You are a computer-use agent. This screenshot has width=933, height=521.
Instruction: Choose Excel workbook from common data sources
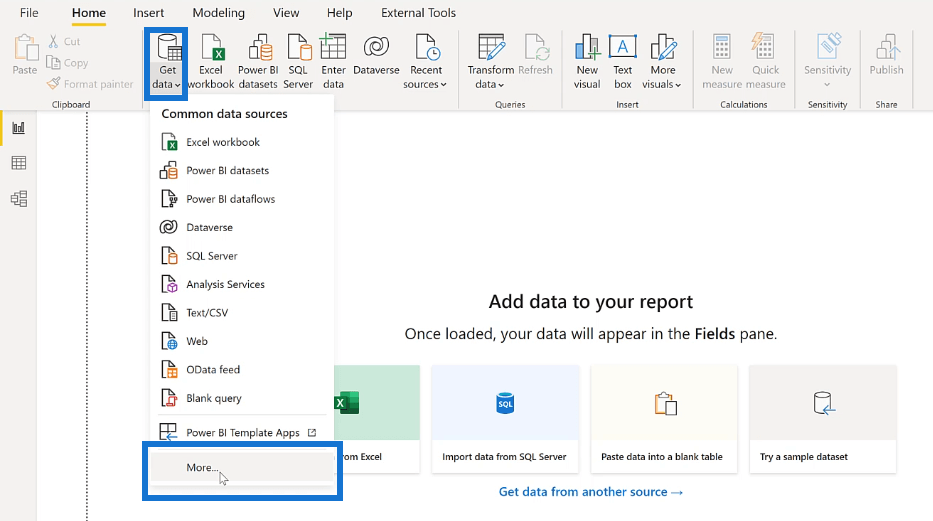[242, 142]
